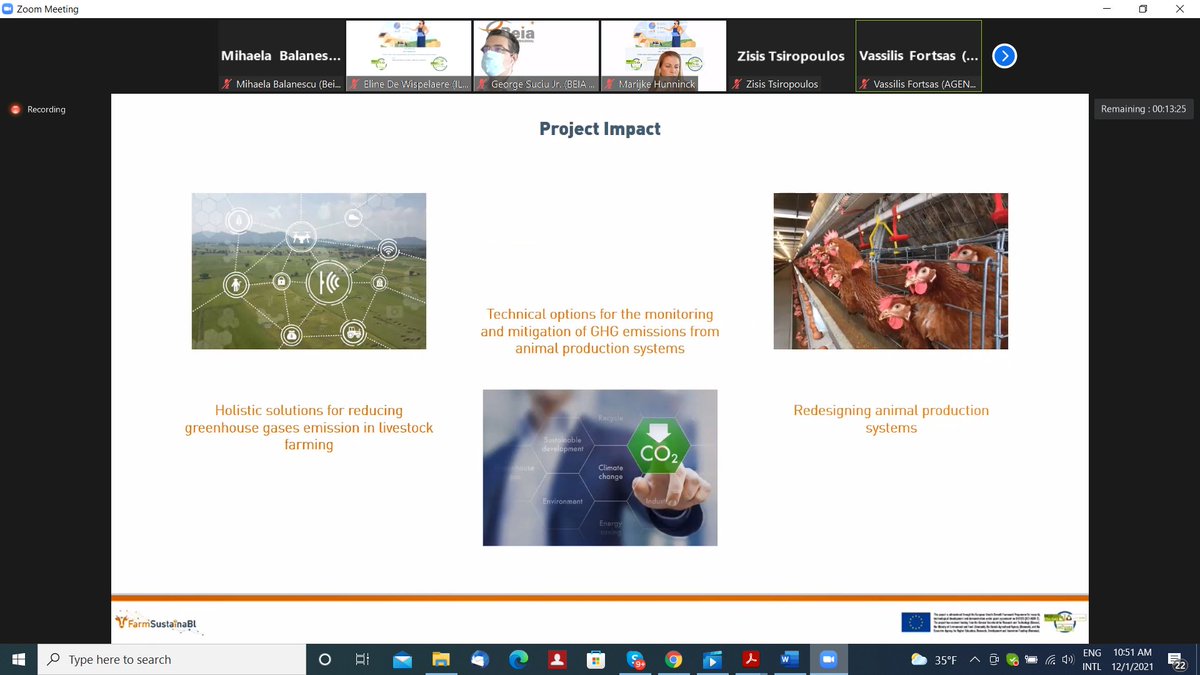Launch Microsoft Word from the taskbar
Image resolution: width=1200 pixels, height=675 pixels.
click(789, 659)
